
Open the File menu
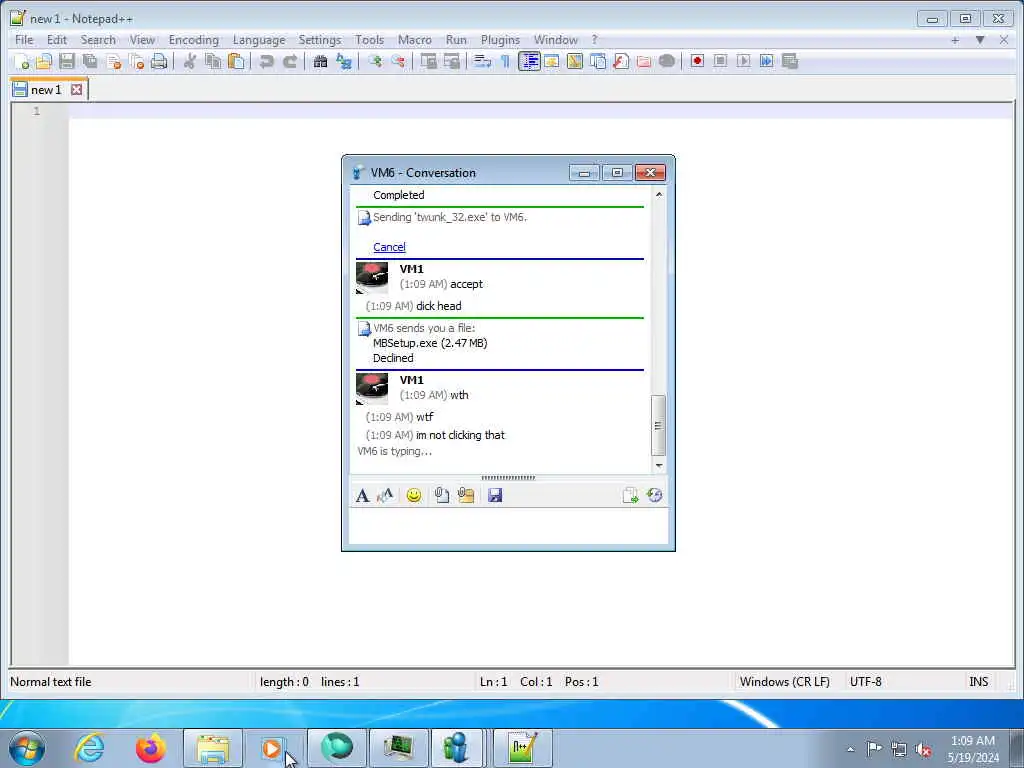(24, 40)
